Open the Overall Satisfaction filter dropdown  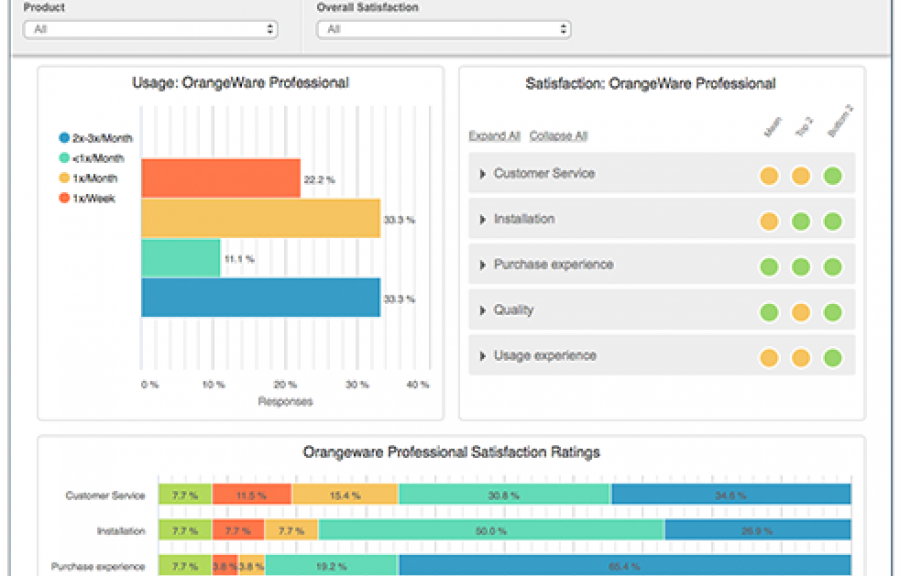click(444, 29)
